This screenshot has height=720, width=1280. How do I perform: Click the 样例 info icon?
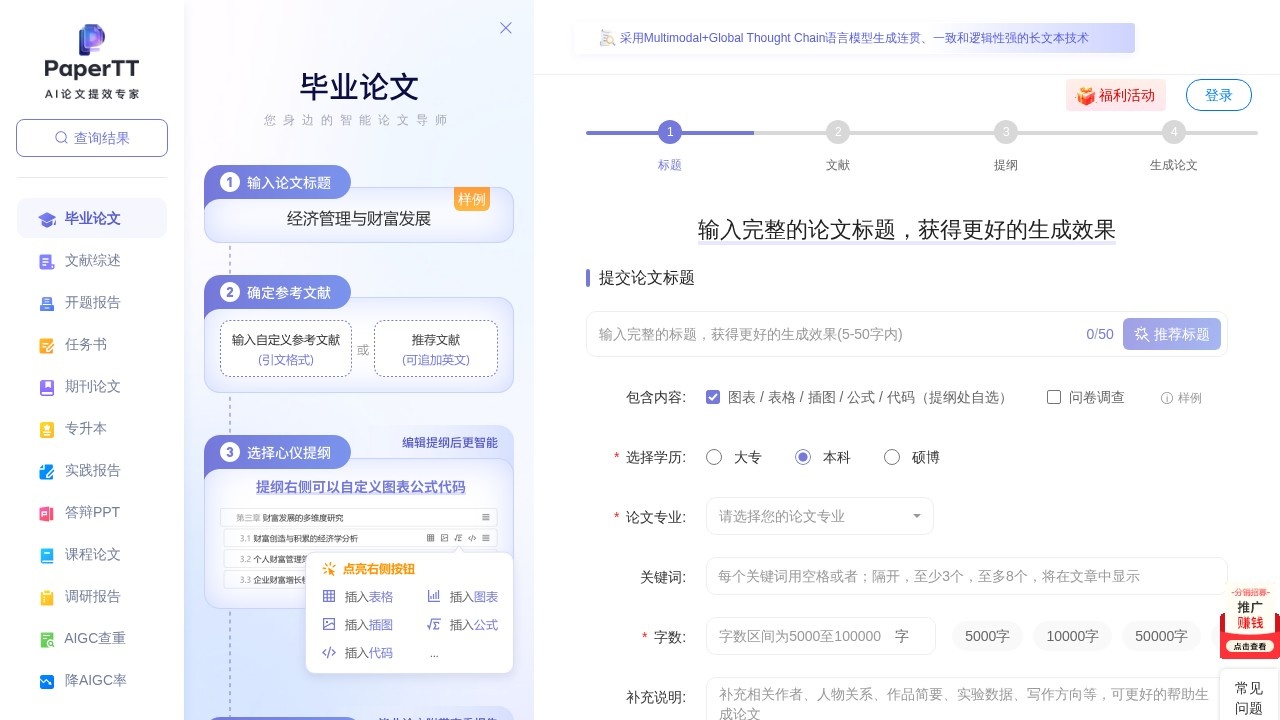click(x=1166, y=398)
